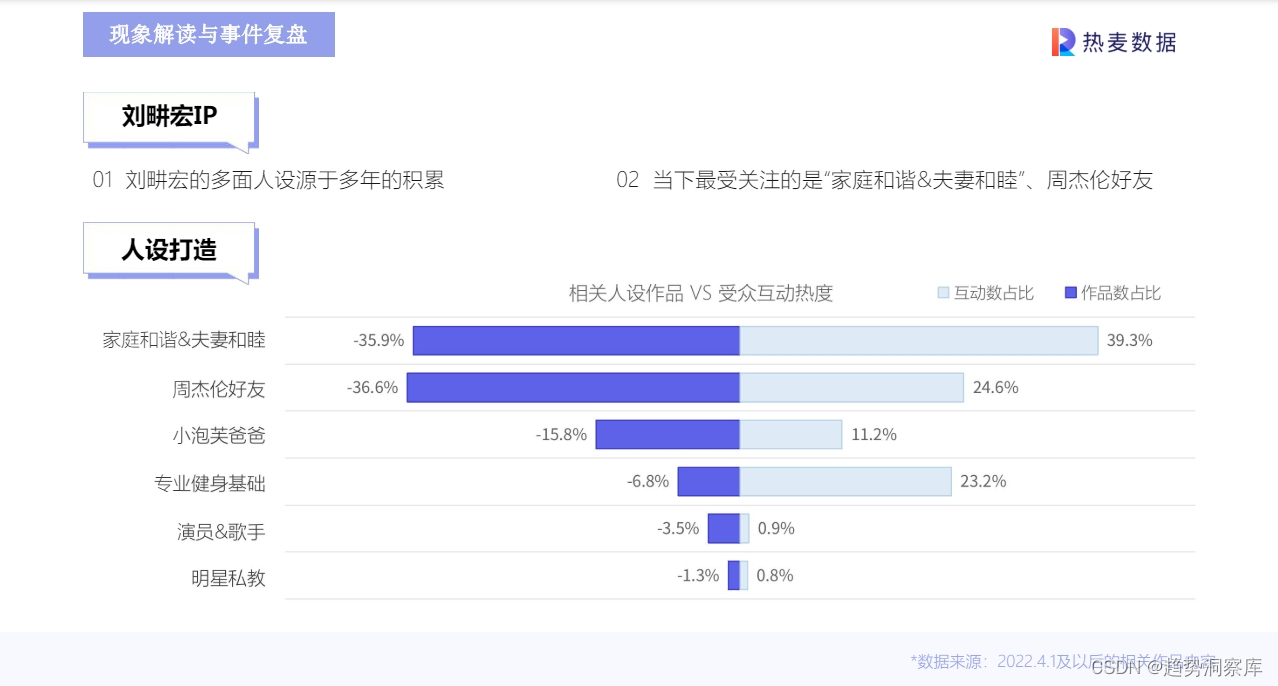Click the -3.5% dark bar for 演员&歌手
The image size is (1278, 686).
point(724,528)
